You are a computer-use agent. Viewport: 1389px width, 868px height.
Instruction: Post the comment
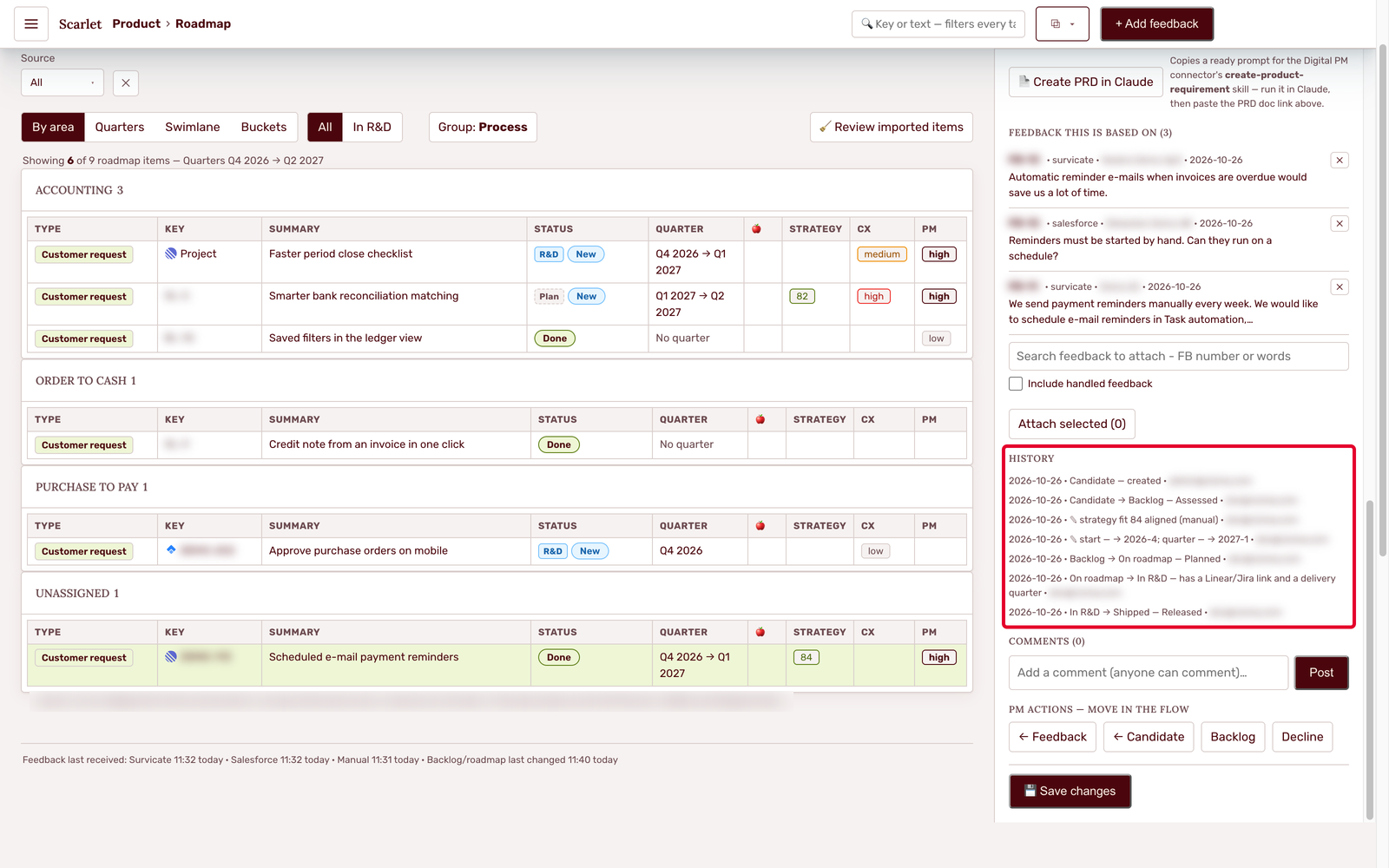[1321, 673]
